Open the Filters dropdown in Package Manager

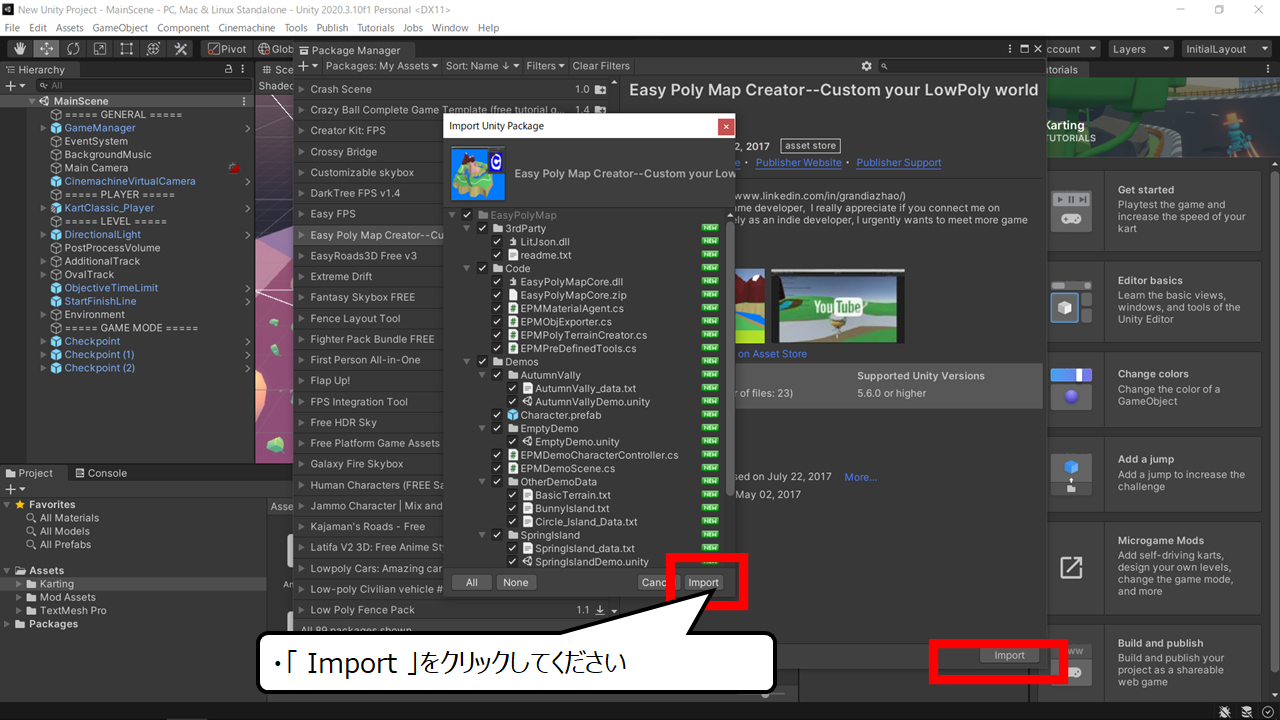[x=545, y=66]
